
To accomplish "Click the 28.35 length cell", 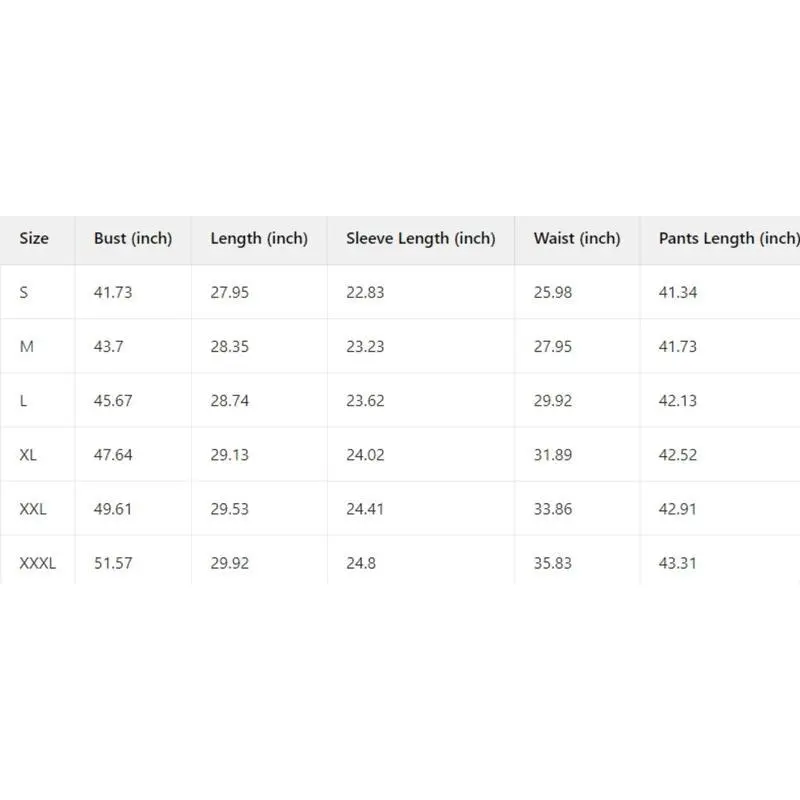I will coord(230,346).
